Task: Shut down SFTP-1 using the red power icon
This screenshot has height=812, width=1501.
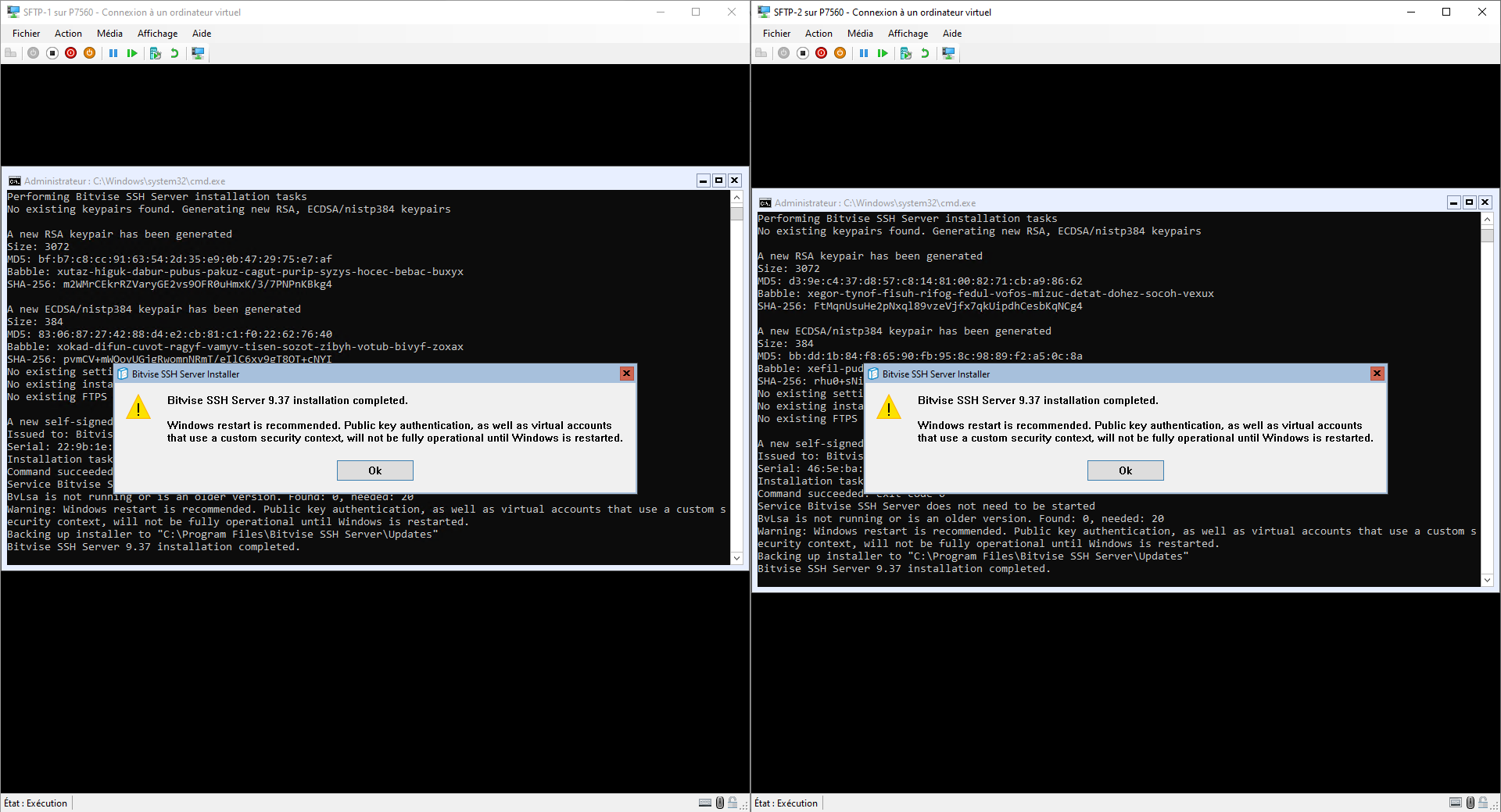Action: (71, 53)
